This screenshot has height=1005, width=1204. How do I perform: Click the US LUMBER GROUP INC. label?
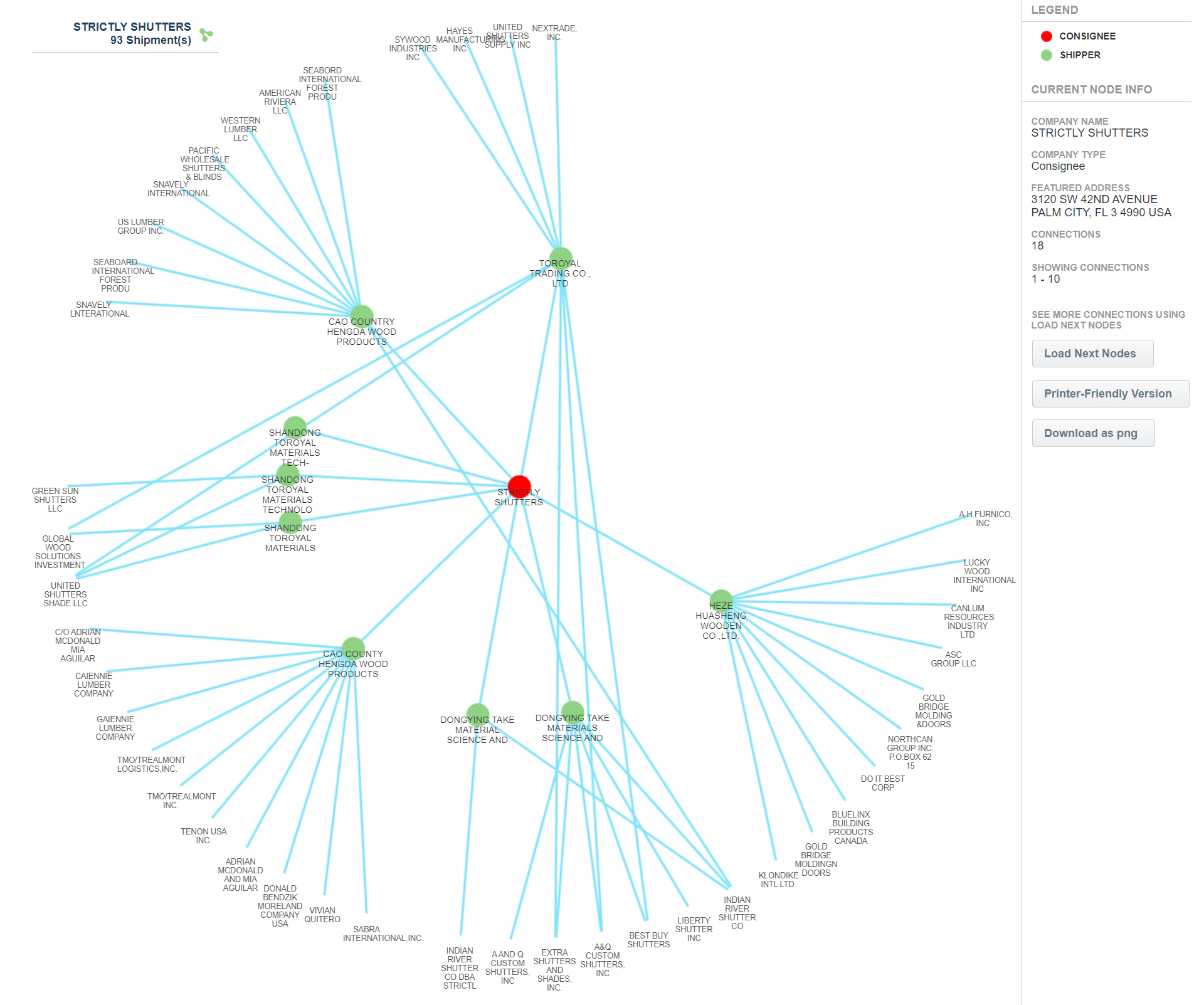140,226
